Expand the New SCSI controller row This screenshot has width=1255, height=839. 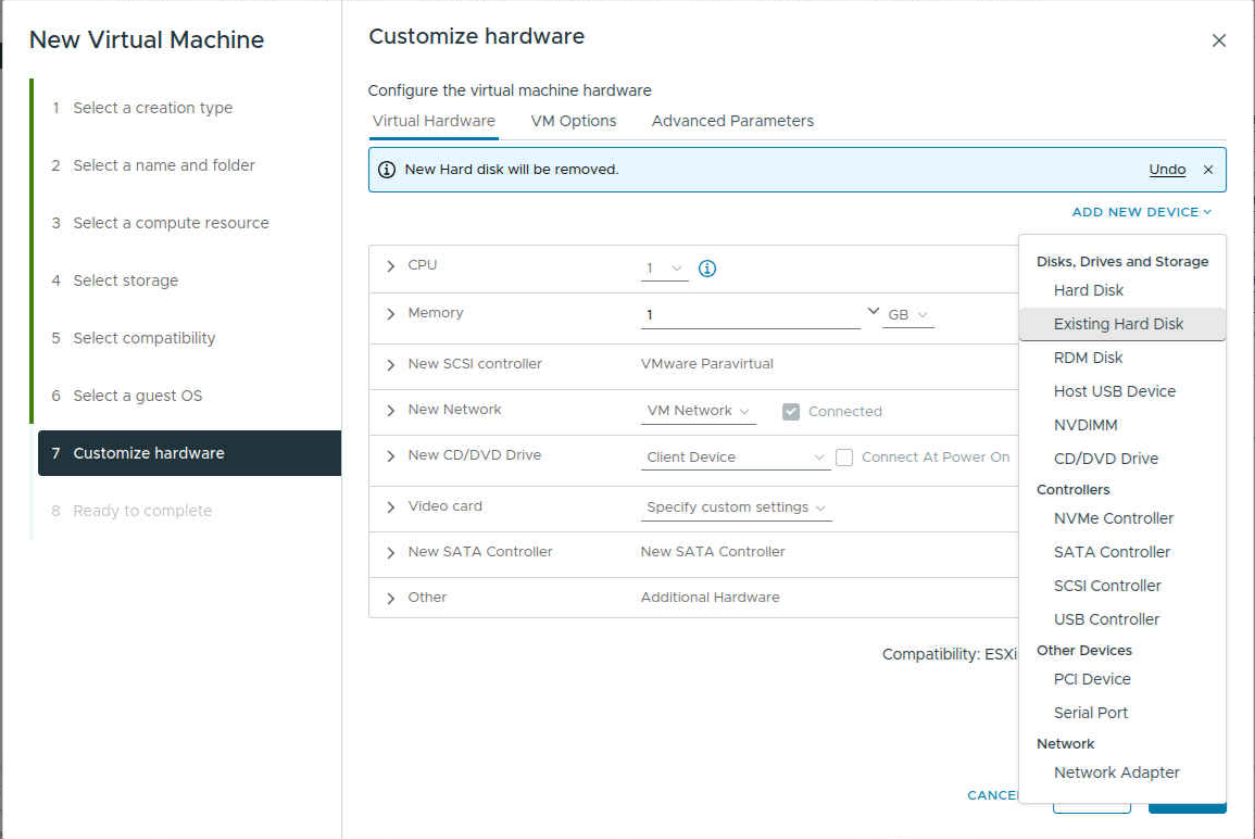(391, 364)
